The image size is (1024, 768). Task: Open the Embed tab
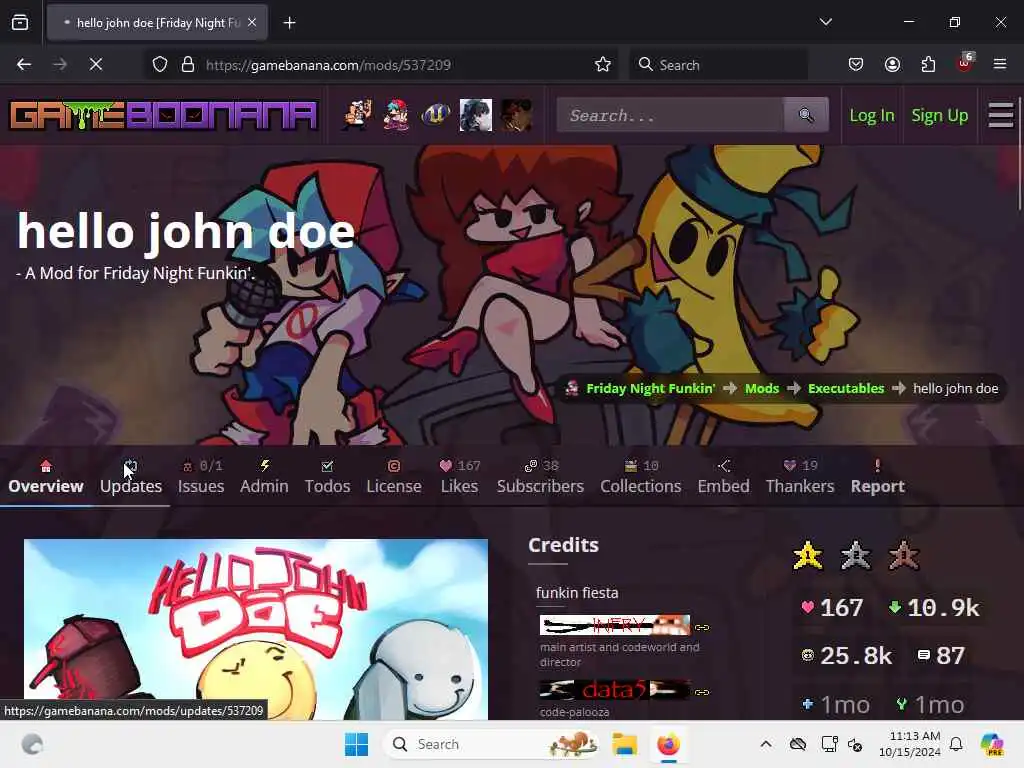coord(724,478)
